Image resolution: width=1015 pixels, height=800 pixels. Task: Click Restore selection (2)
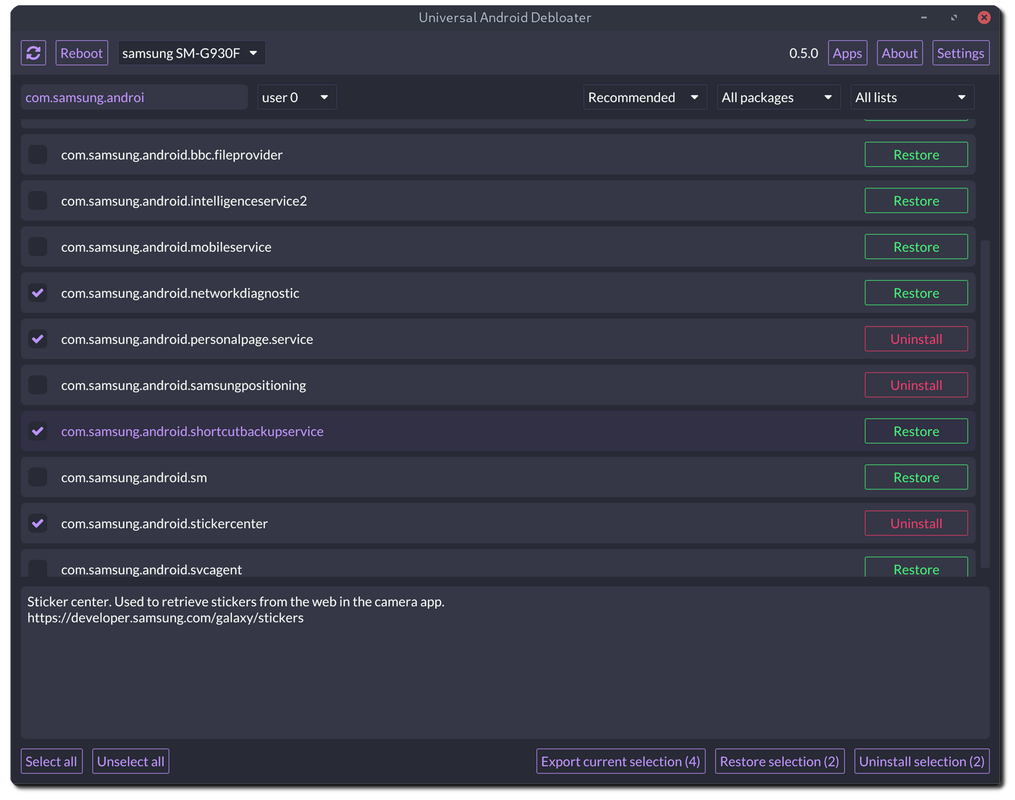tap(779, 761)
